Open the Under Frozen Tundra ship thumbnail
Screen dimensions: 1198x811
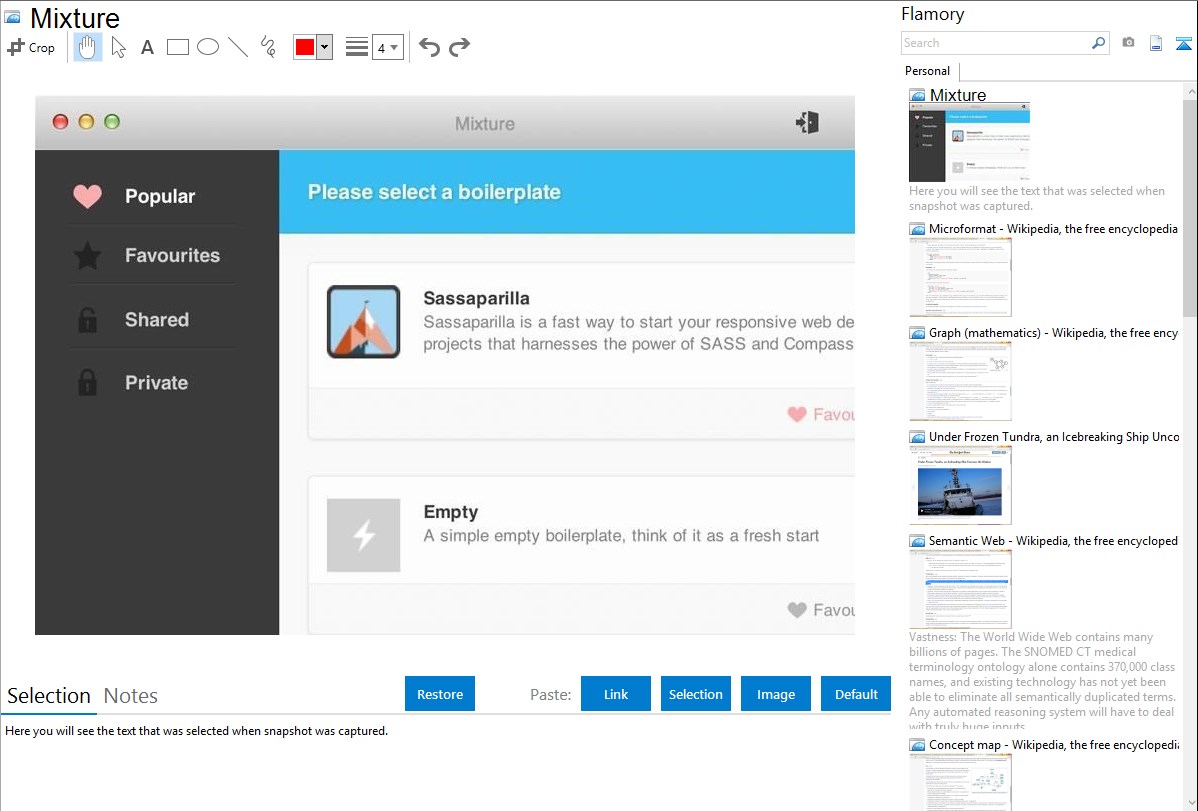click(x=960, y=485)
